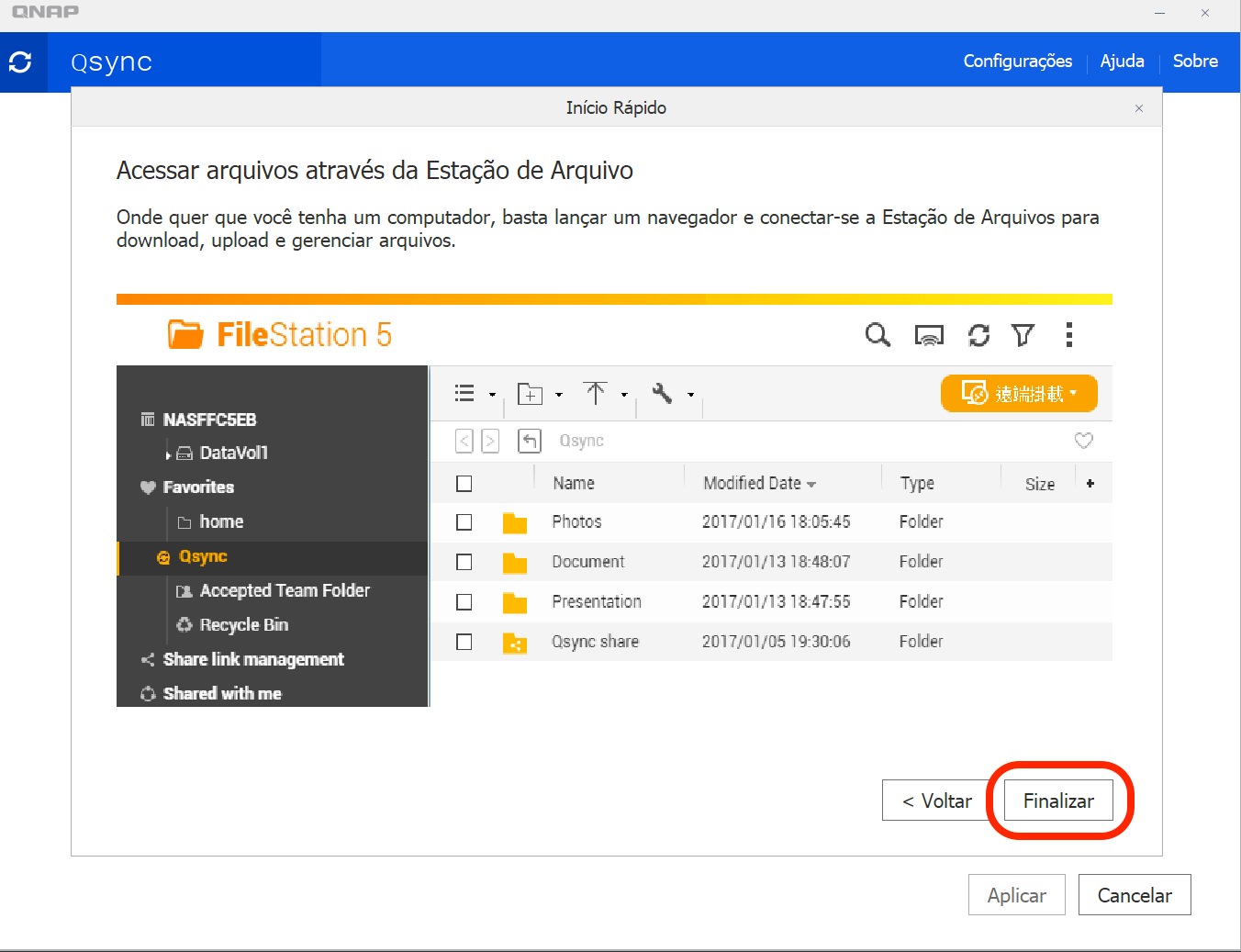Select Recycle Bin in the sidebar
Screen dimensions: 1241x952
(243, 625)
